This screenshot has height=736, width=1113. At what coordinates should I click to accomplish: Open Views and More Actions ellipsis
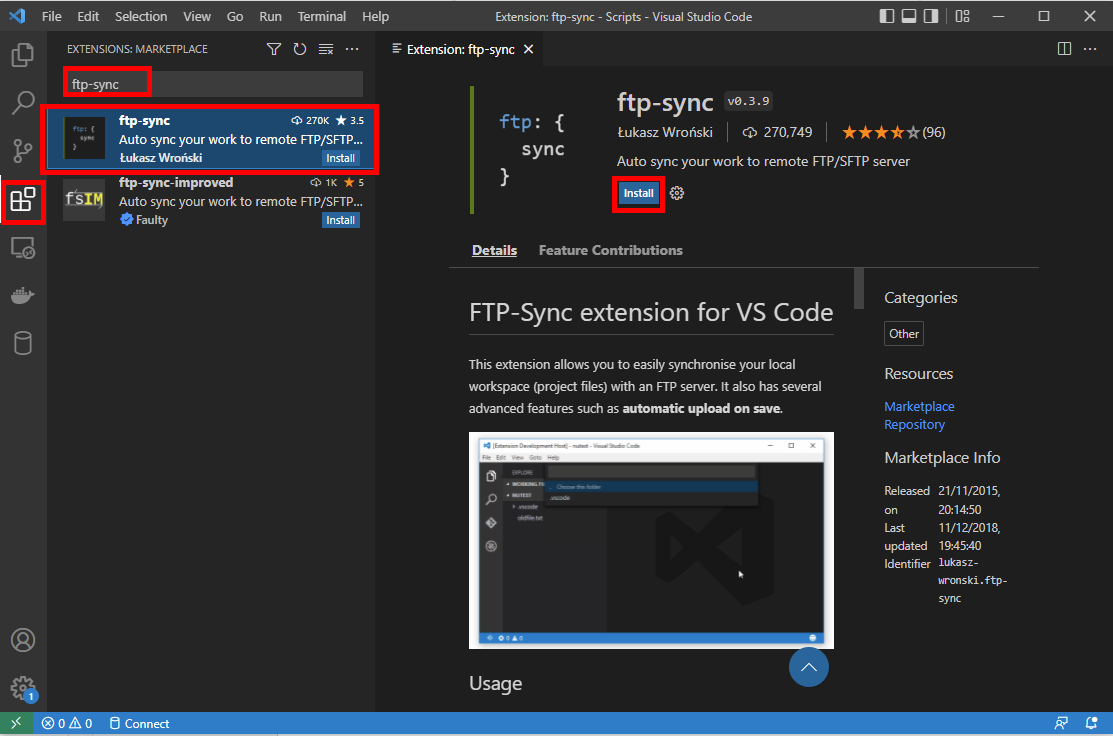click(x=352, y=49)
